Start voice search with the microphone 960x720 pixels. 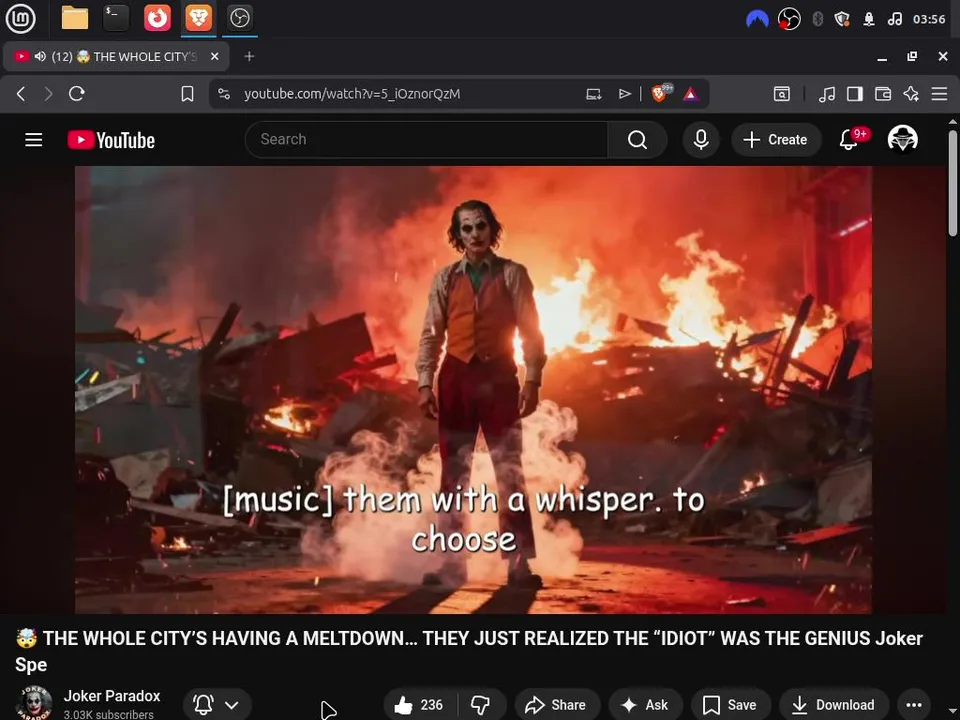701,140
